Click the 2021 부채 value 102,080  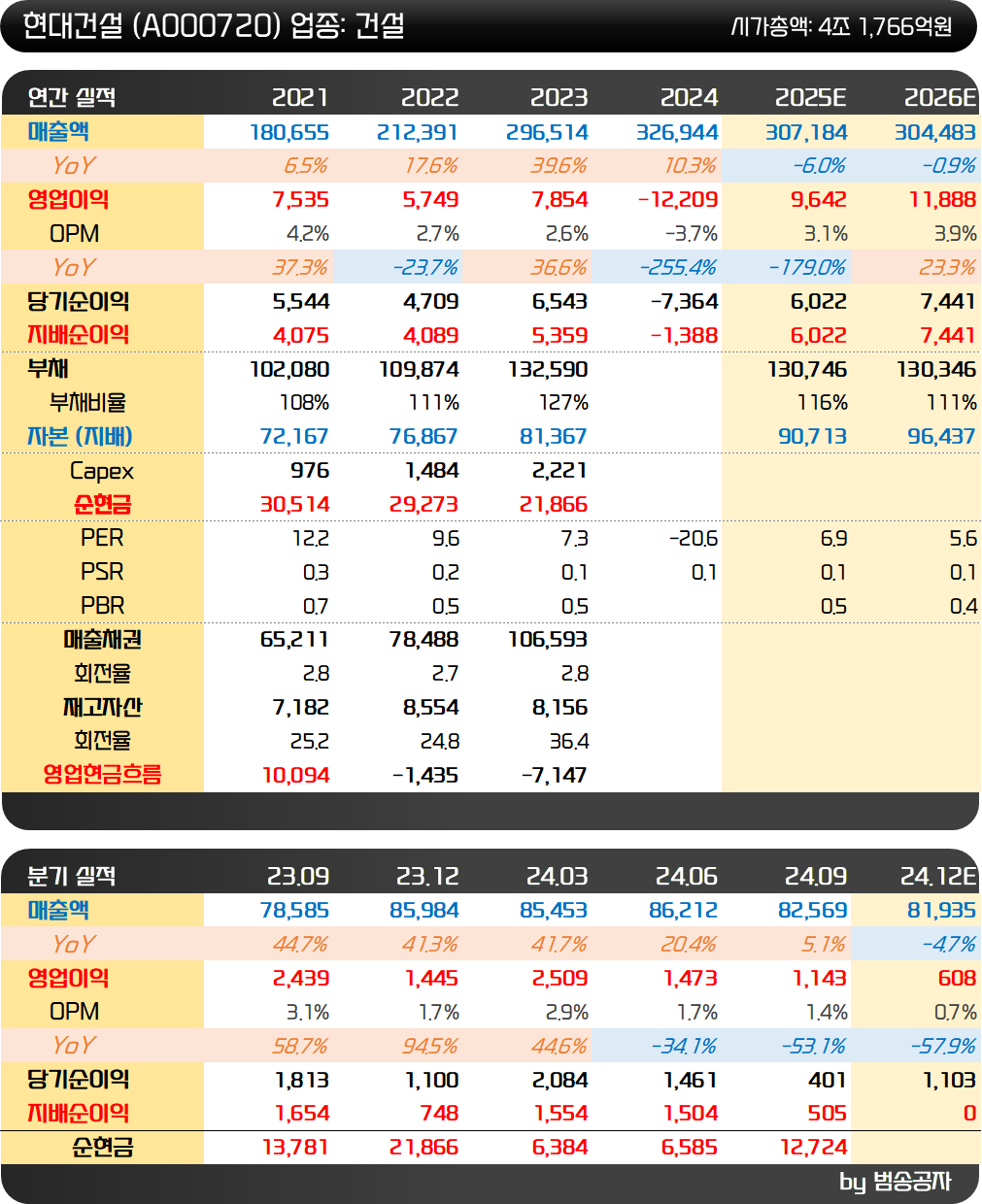[289, 370]
